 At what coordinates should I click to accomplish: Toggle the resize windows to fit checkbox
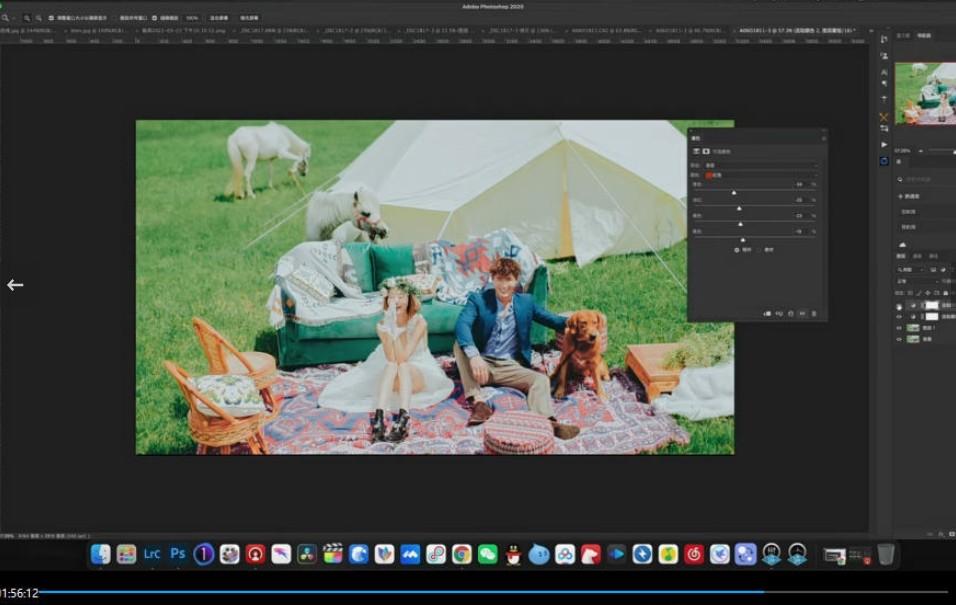[50, 18]
